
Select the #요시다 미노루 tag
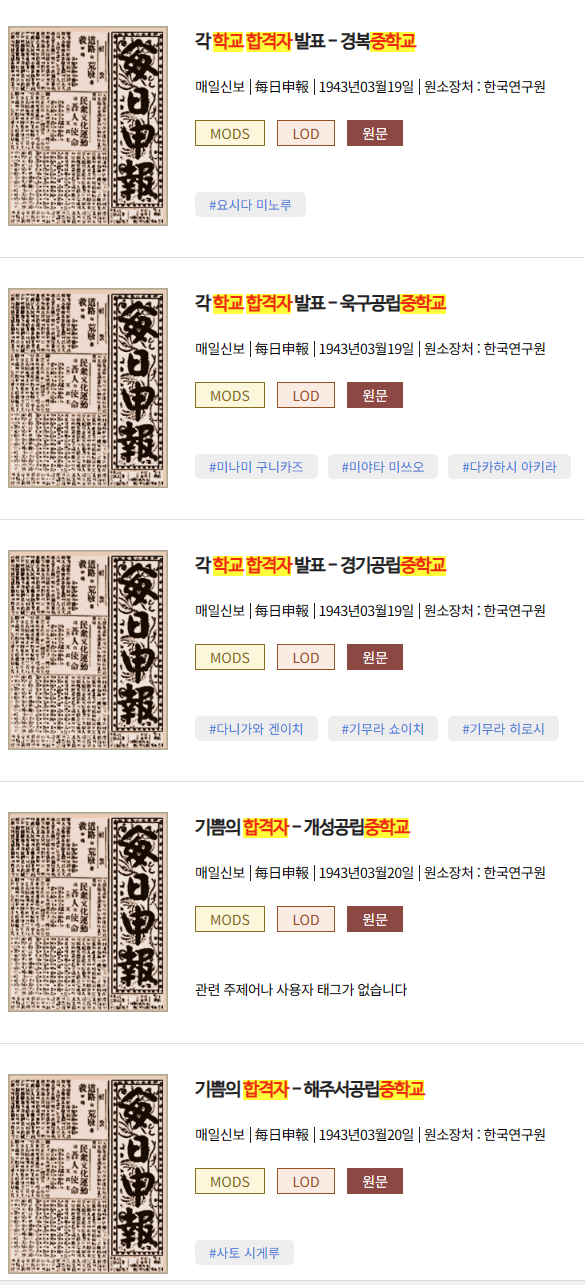(250, 205)
